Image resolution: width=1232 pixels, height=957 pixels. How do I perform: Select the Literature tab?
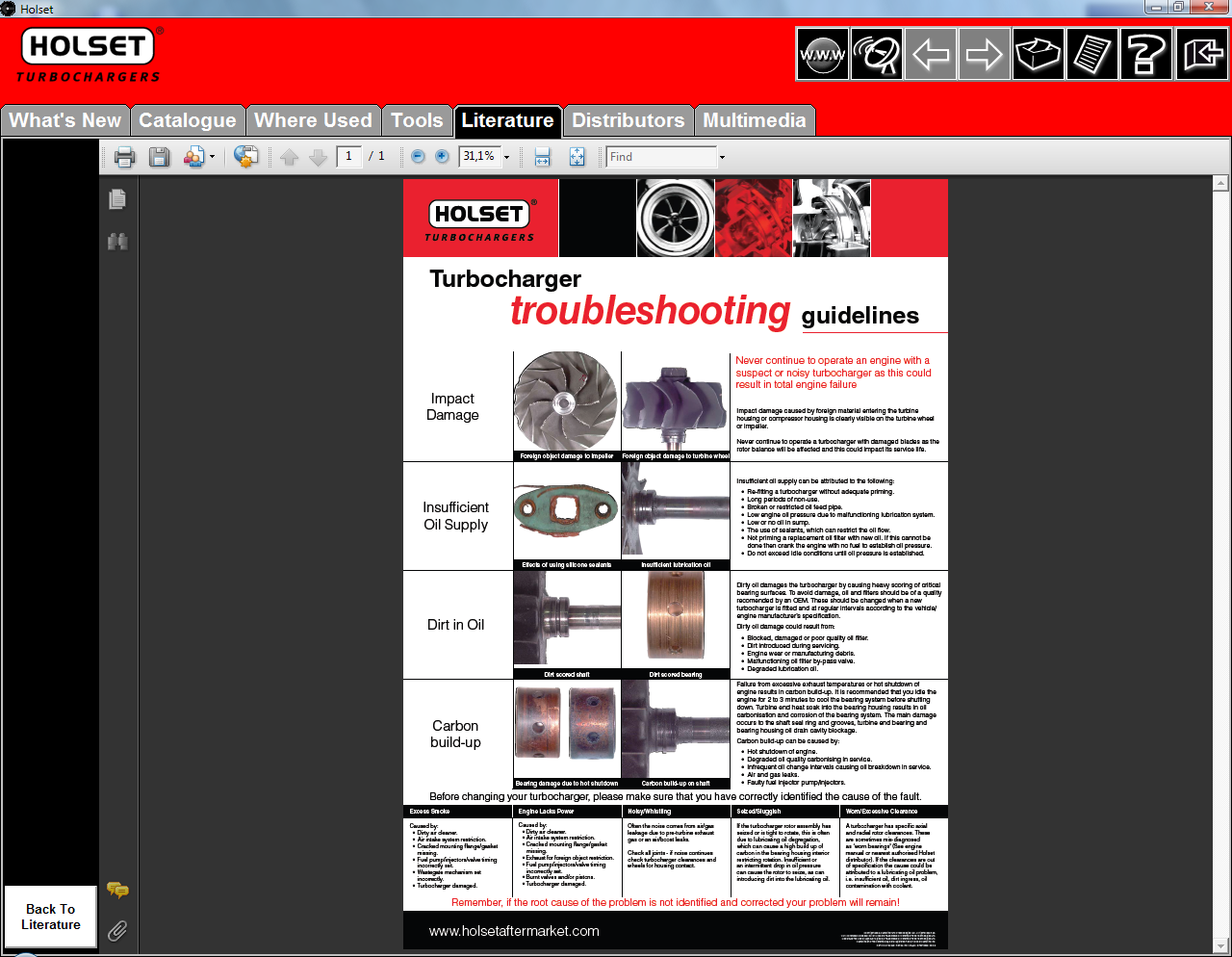point(507,120)
